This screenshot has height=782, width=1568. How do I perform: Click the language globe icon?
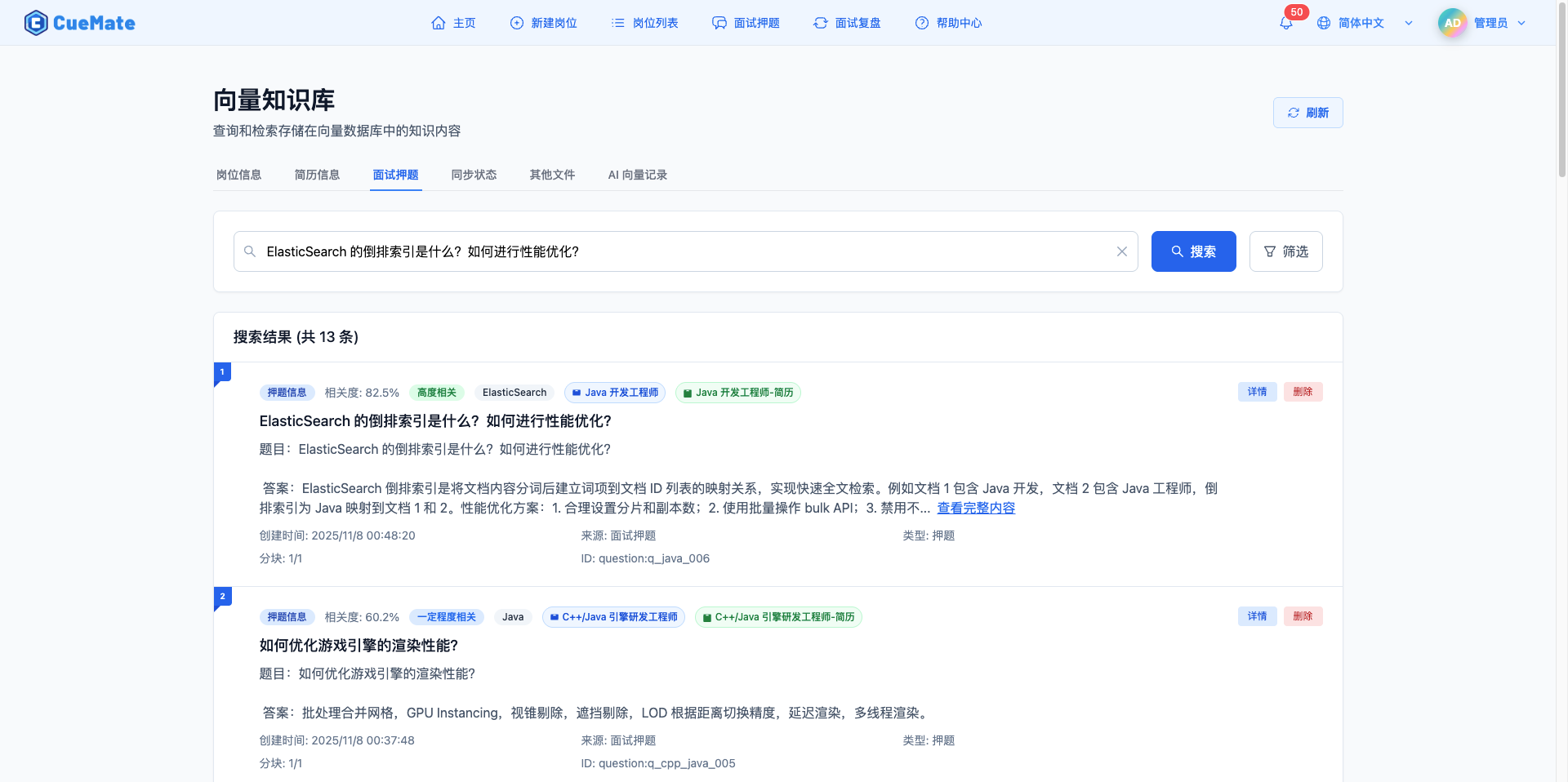1324,23
